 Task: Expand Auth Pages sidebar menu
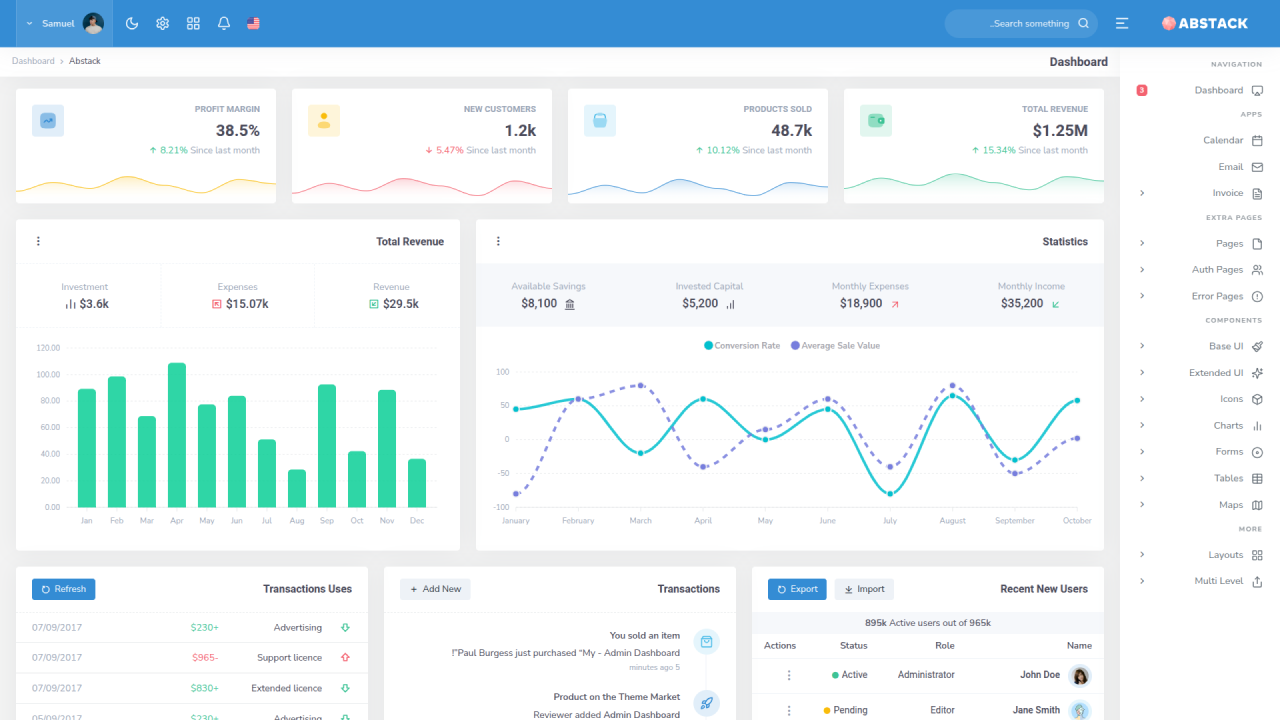tap(1200, 270)
